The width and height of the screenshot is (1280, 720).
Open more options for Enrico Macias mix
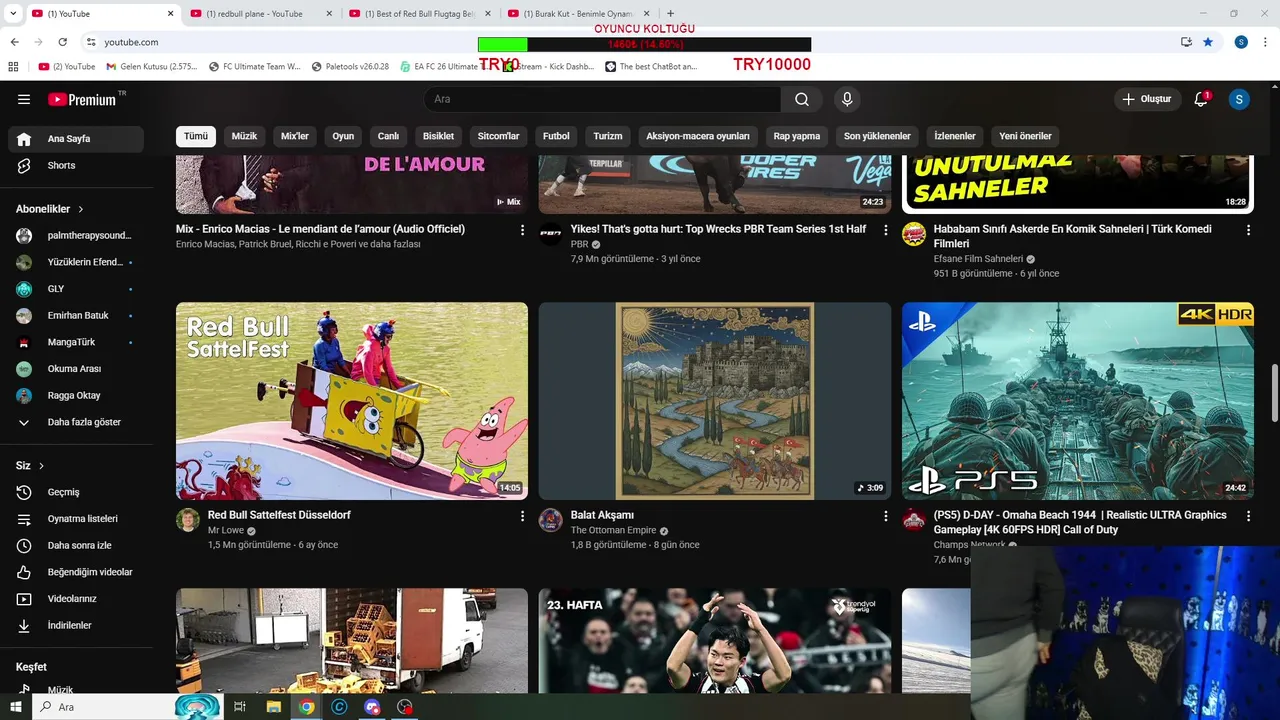pos(522,230)
